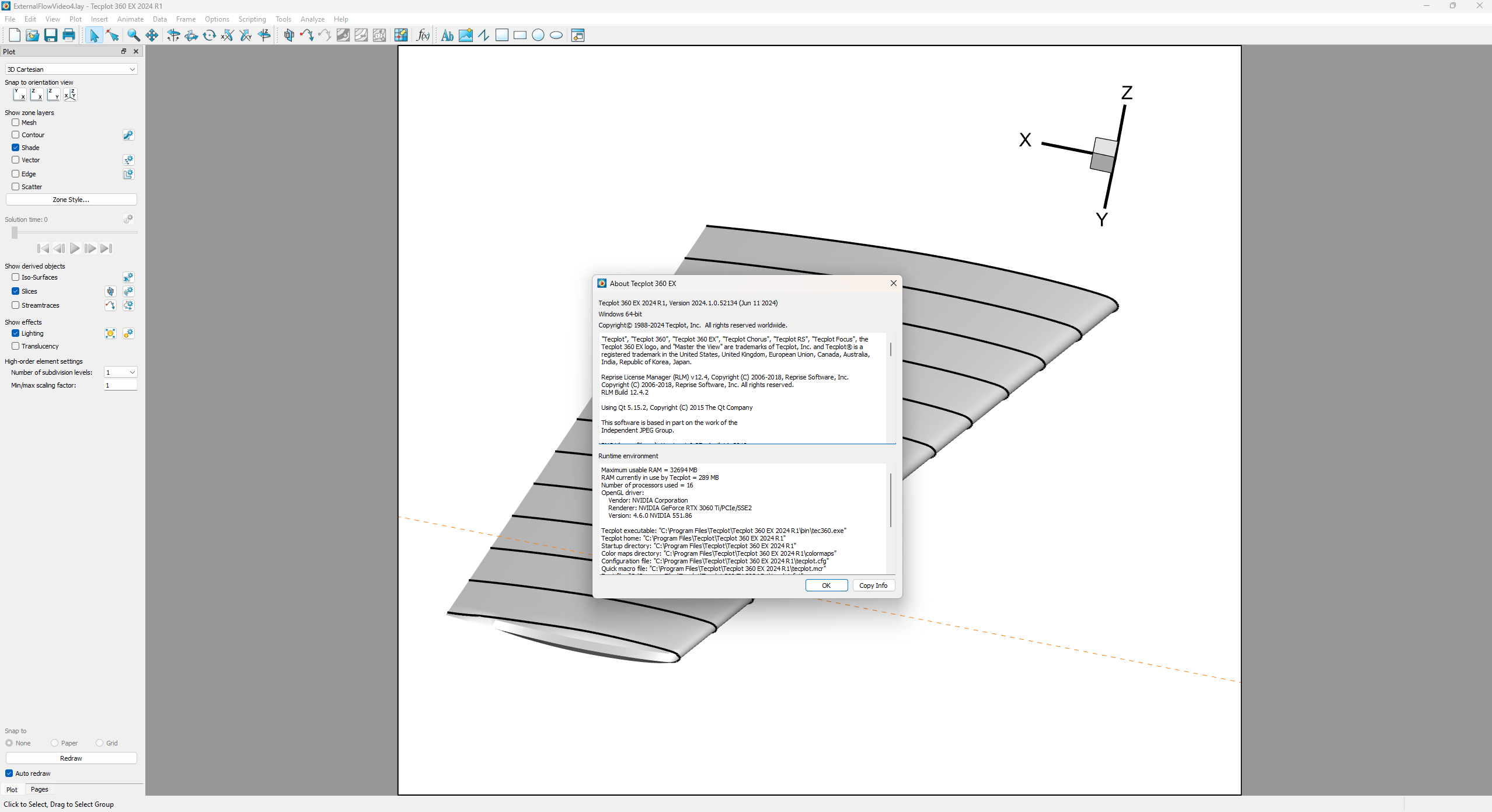Select the X-axis rotate tool
Image resolution: width=1492 pixels, height=812 pixels.
point(228,35)
